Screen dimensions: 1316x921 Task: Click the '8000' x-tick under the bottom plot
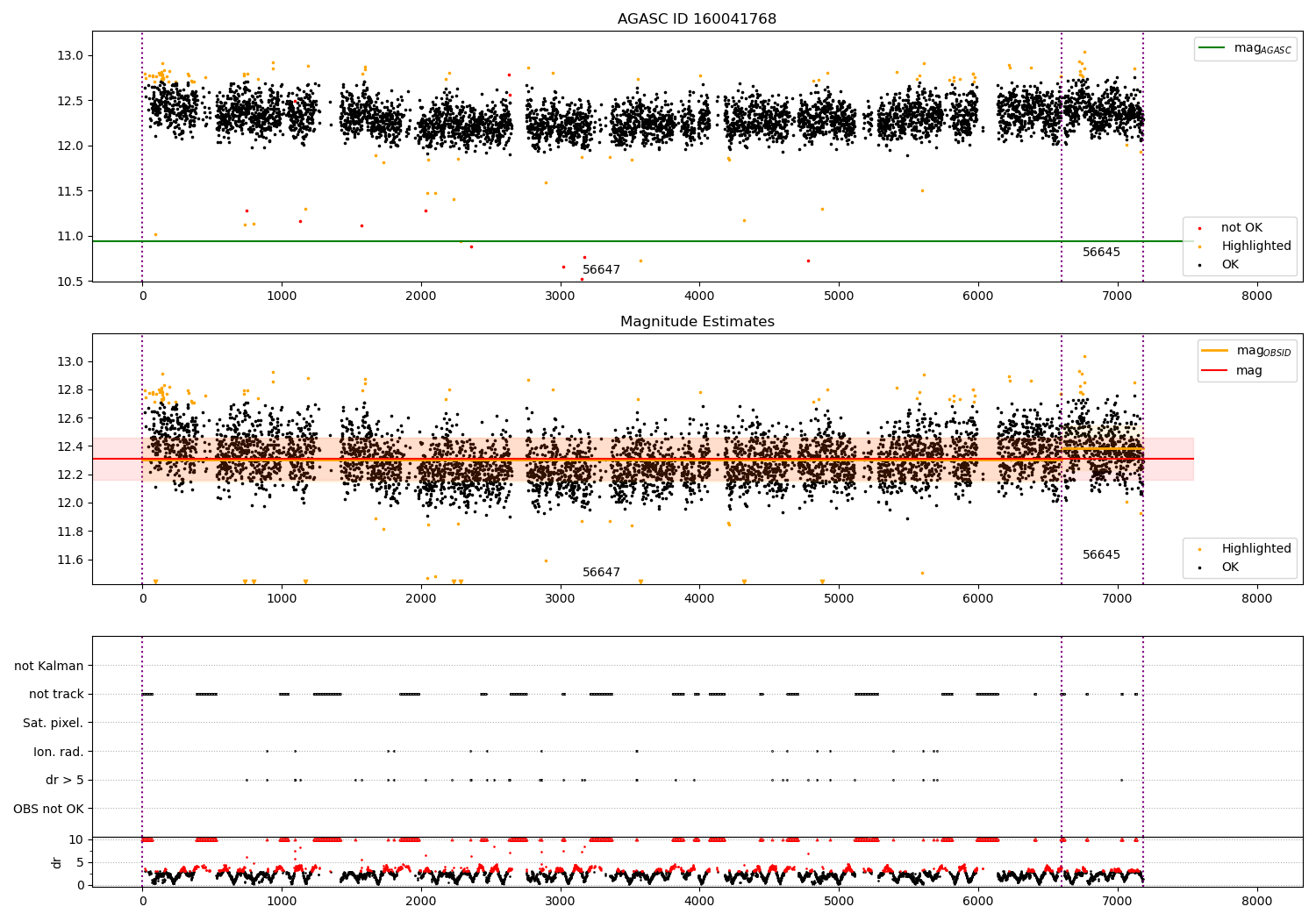[x=1256, y=901]
